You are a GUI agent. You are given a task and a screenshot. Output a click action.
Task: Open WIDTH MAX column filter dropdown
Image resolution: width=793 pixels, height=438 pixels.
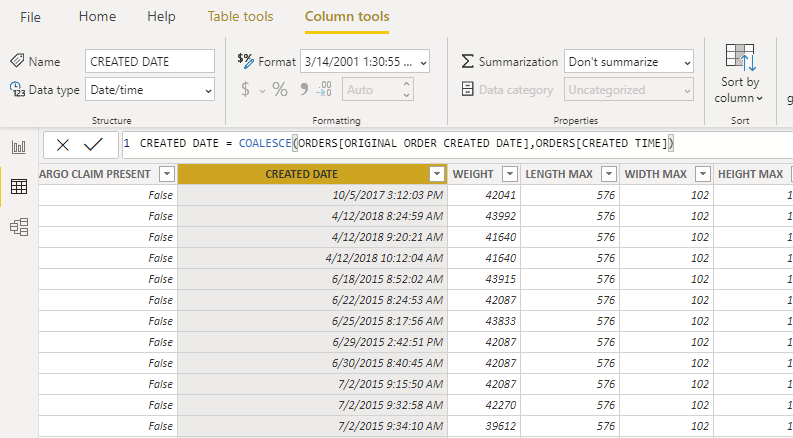(x=703, y=174)
